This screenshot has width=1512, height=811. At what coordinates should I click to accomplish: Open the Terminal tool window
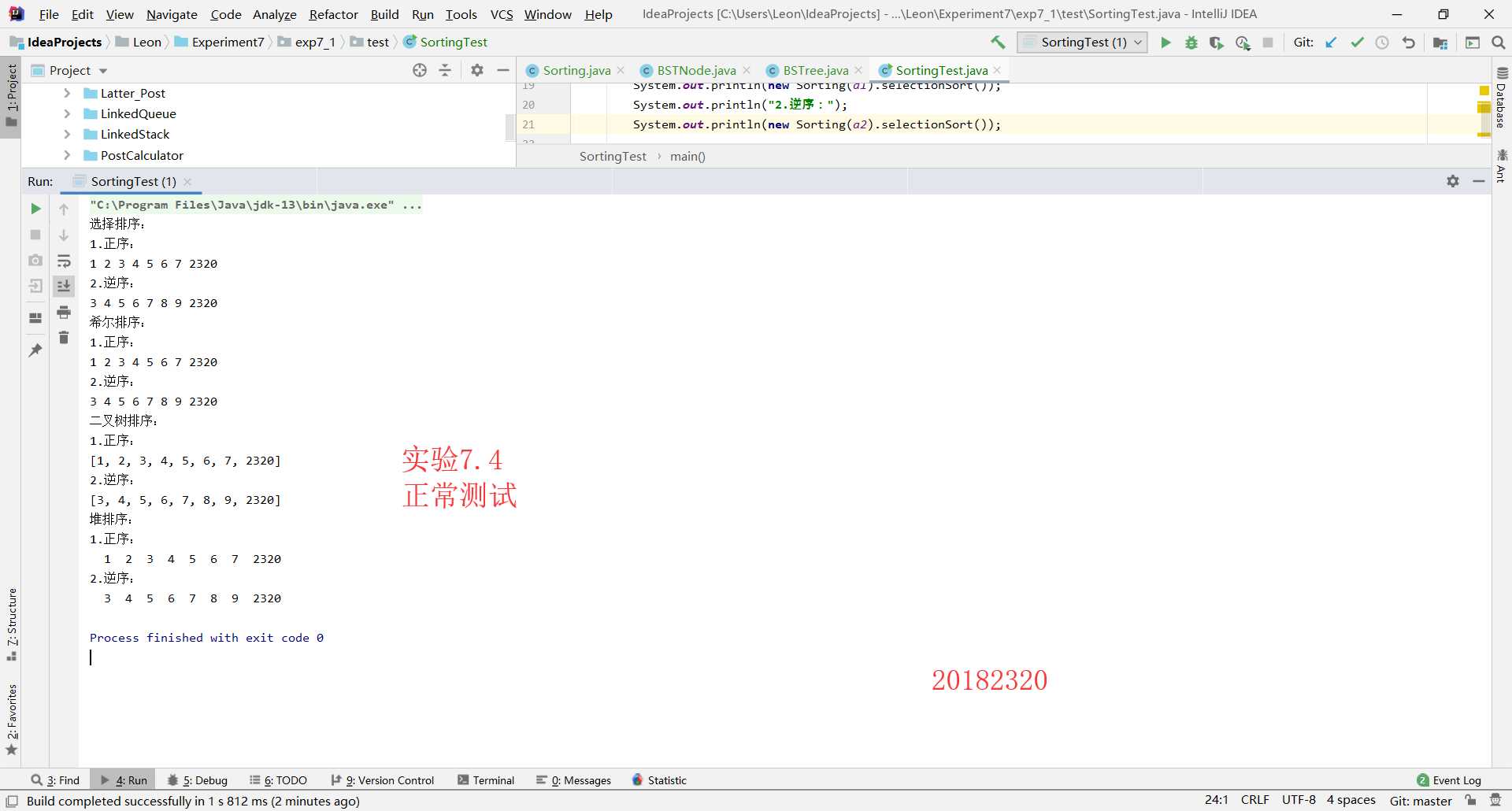pyautogui.click(x=486, y=780)
